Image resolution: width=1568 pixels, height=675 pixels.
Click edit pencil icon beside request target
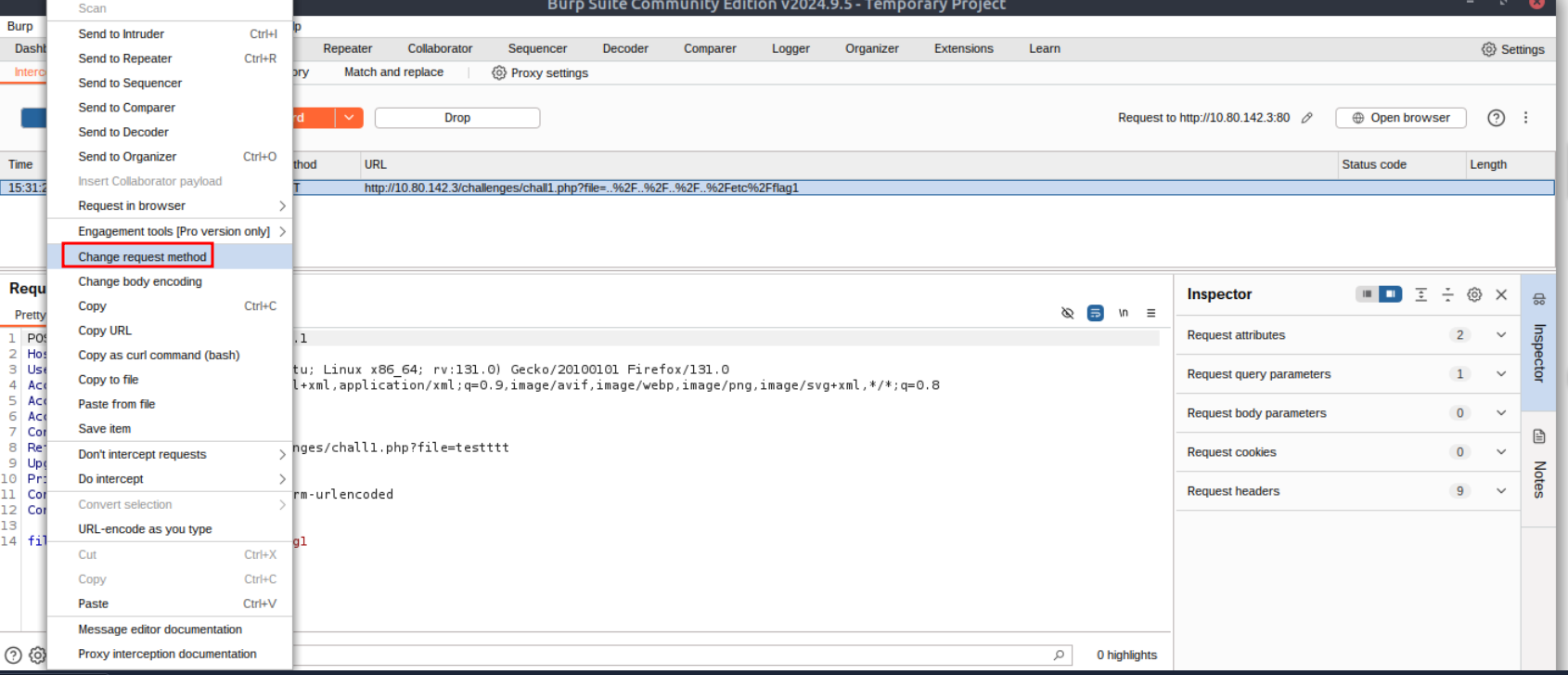(x=1307, y=118)
